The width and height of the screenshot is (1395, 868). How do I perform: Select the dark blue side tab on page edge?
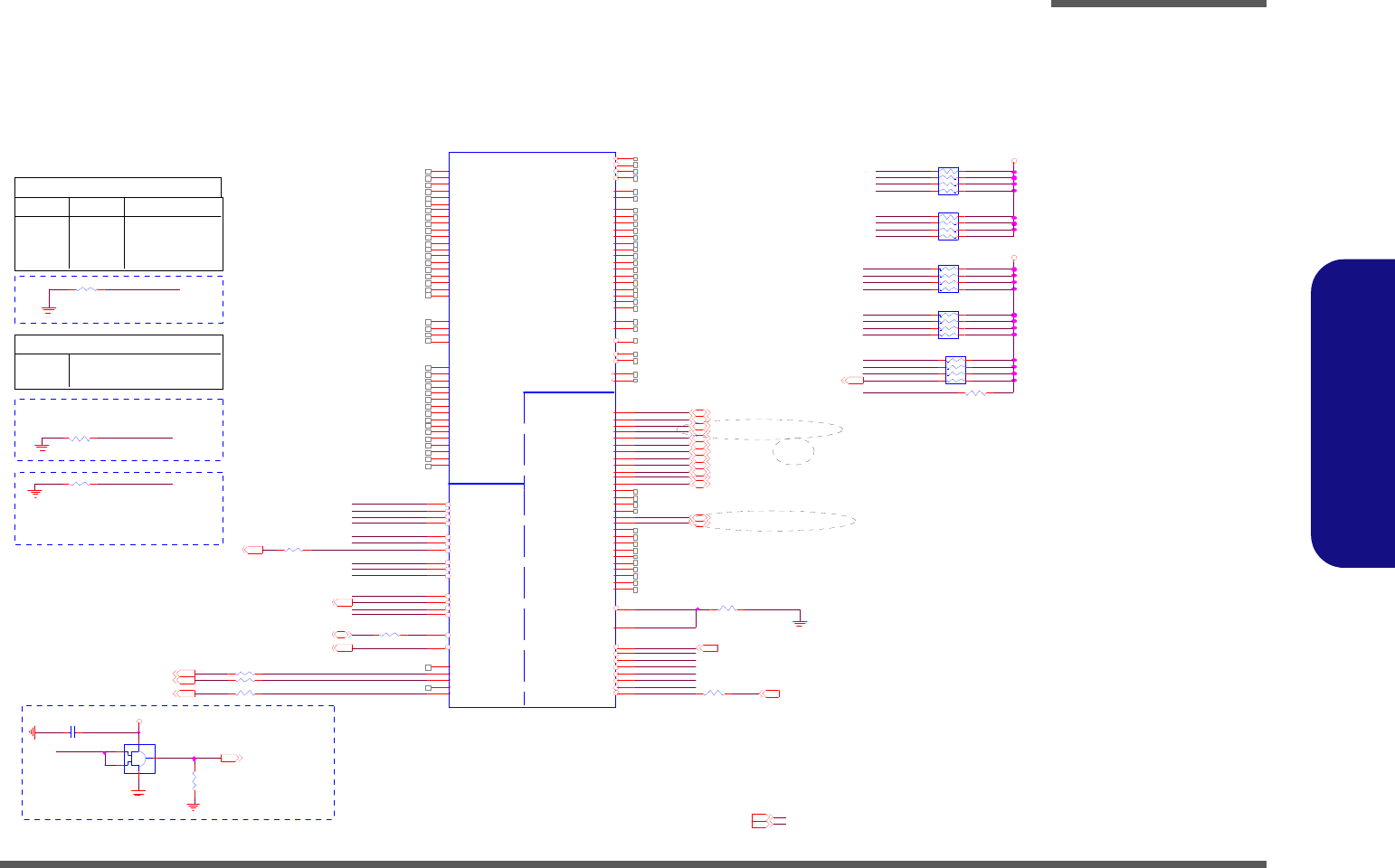click(x=1352, y=413)
